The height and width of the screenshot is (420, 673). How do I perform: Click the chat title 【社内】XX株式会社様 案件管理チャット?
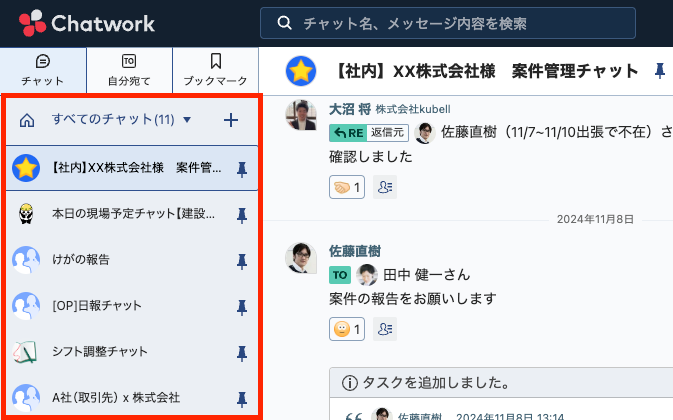click(x=485, y=71)
